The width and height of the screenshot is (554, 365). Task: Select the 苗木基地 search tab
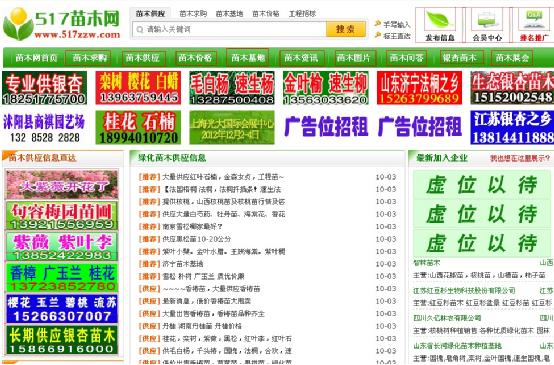229,14
